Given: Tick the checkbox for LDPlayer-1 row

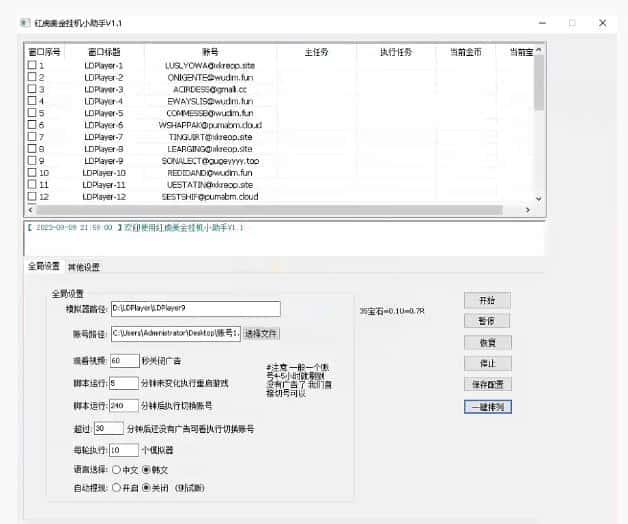Looking at the screenshot, I should [x=31, y=65].
